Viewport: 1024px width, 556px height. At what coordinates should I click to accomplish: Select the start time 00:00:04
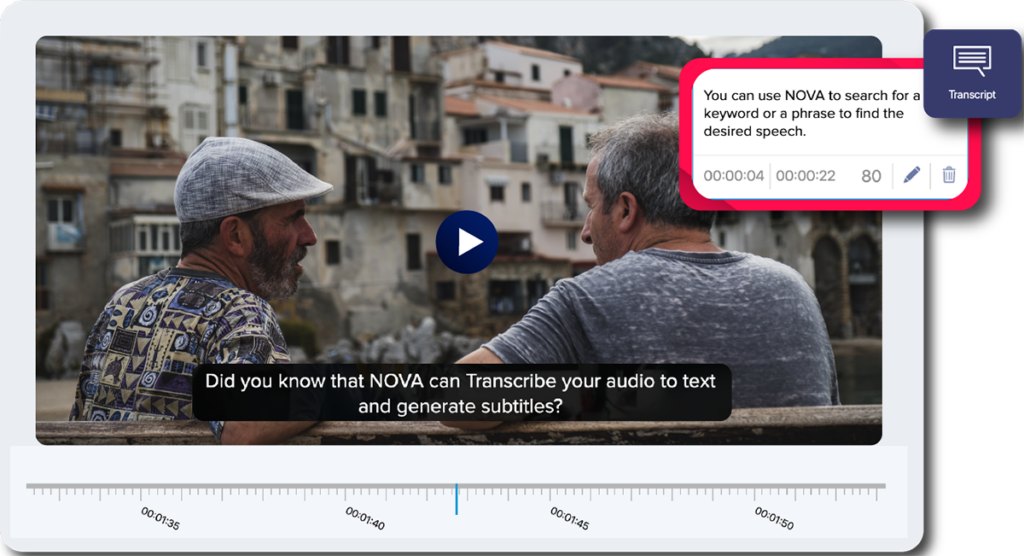733,176
